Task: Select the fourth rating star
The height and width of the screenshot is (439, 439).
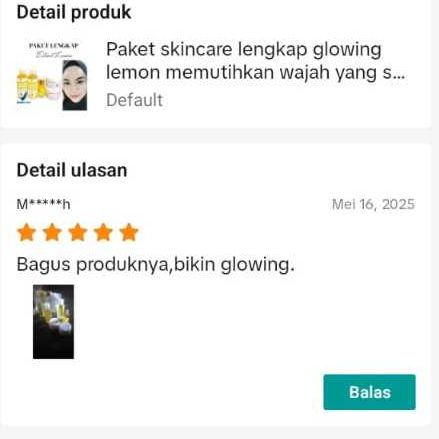Action: 103,232
